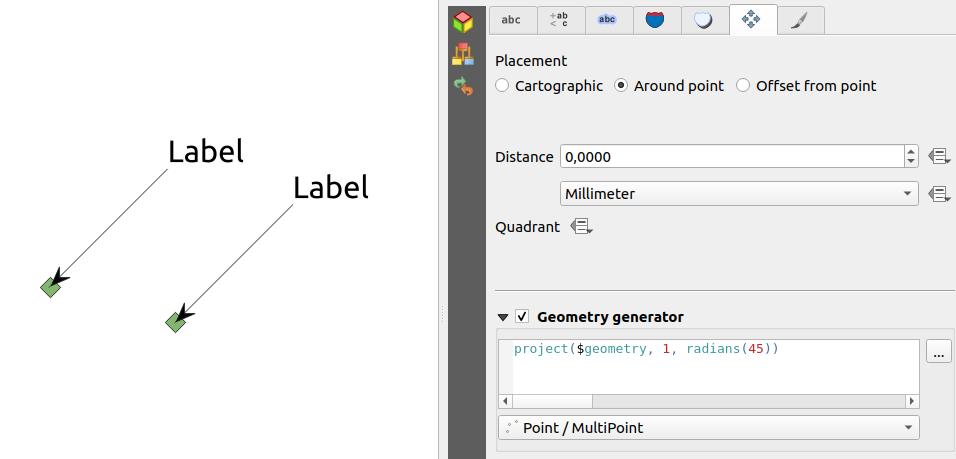The height and width of the screenshot is (459, 956).
Task: Open data-defined override for Quadrant
Action: point(581,227)
